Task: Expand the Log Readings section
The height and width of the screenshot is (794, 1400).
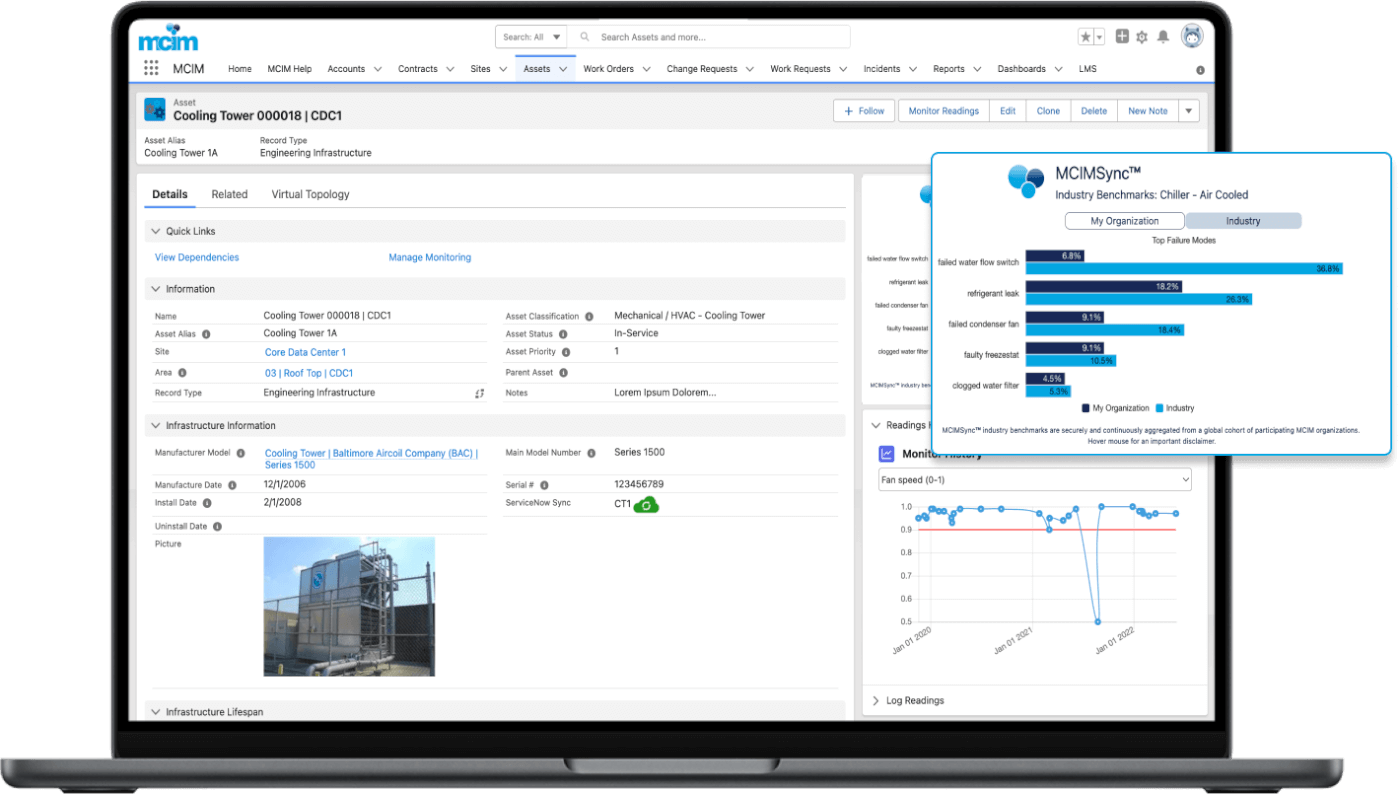Action: [876, 701]
